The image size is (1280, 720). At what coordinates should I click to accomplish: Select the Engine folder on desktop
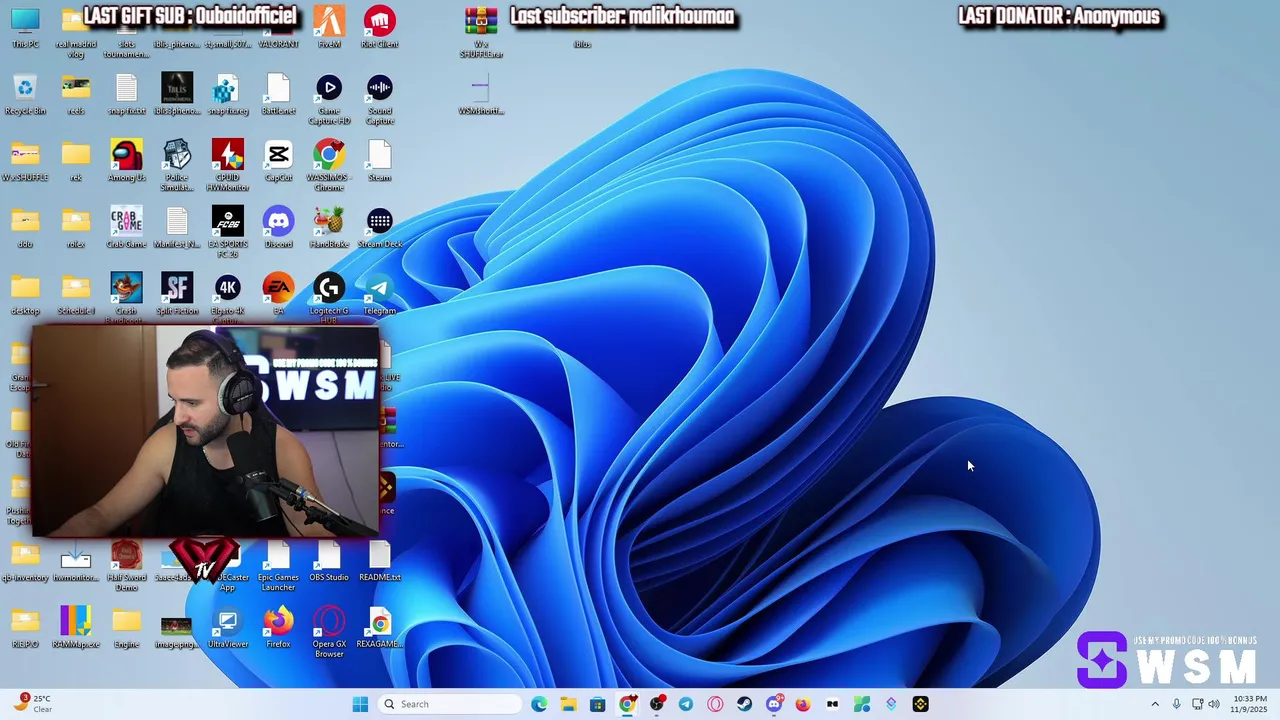pyautogui.click(x=126, y=627)
